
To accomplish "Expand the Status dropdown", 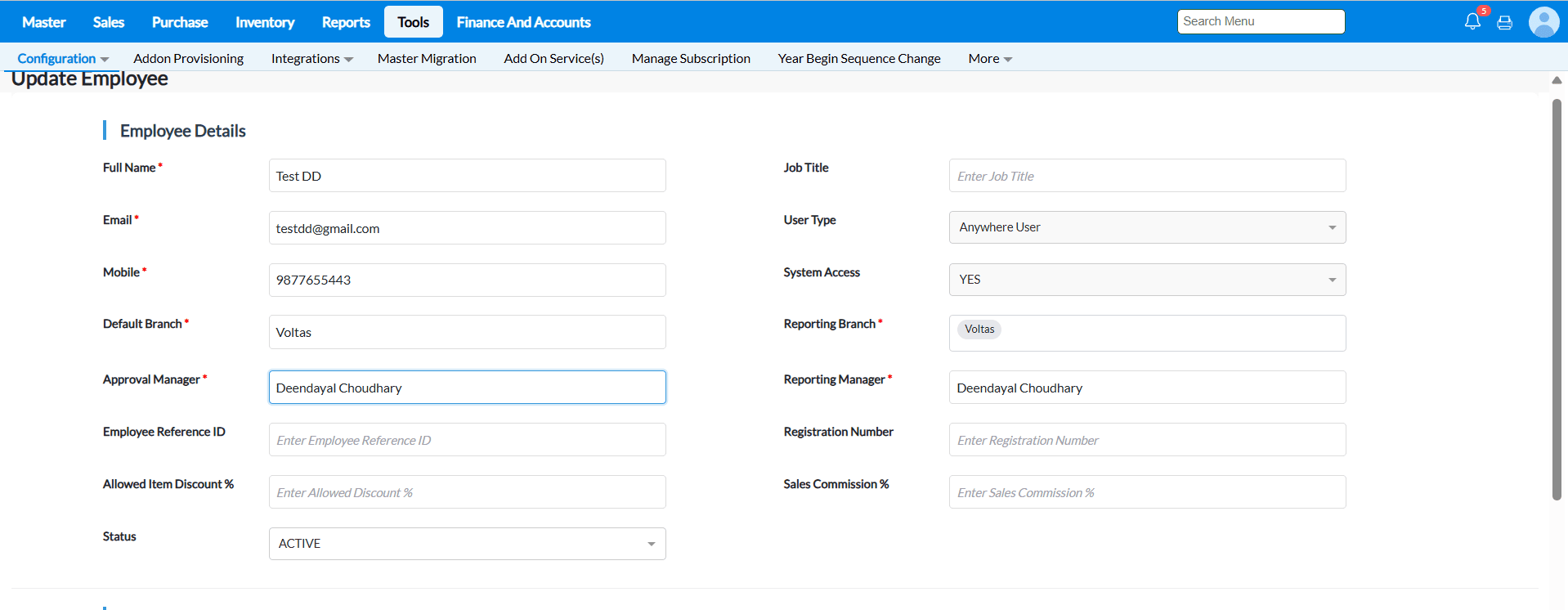I will coord(467,544).
